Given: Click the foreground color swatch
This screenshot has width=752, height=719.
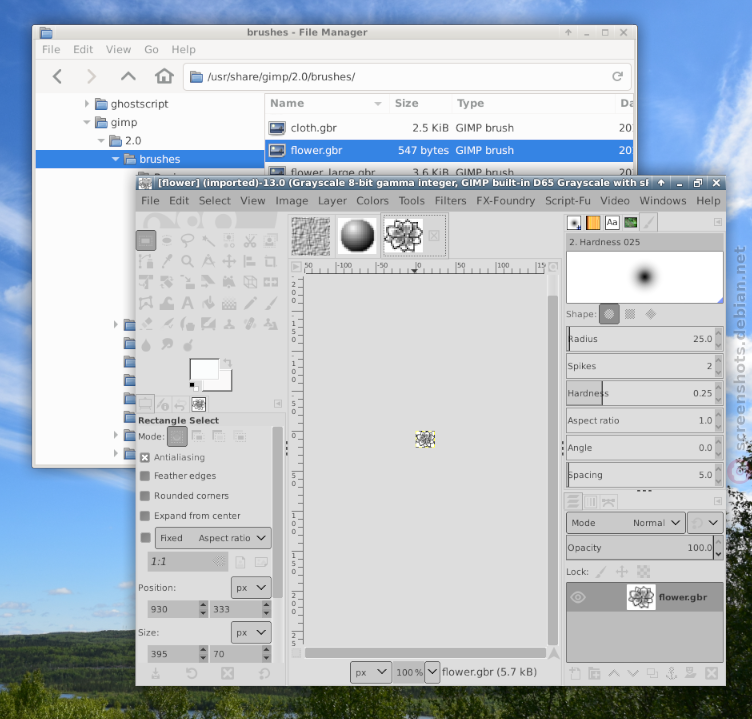Looking at the screenshot, I should (203, 369).
